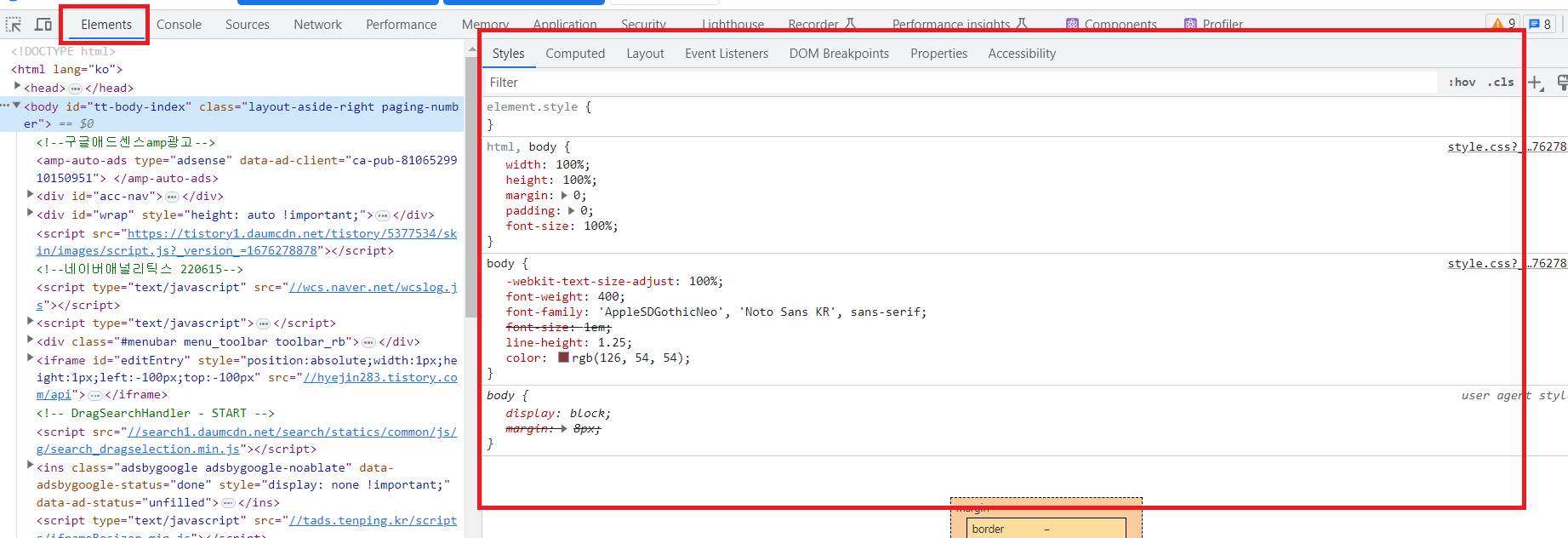This screenshot has width=1568, height=538.
Task: Open the three-dot actions beside body node
Action: (x=5, y=106)
